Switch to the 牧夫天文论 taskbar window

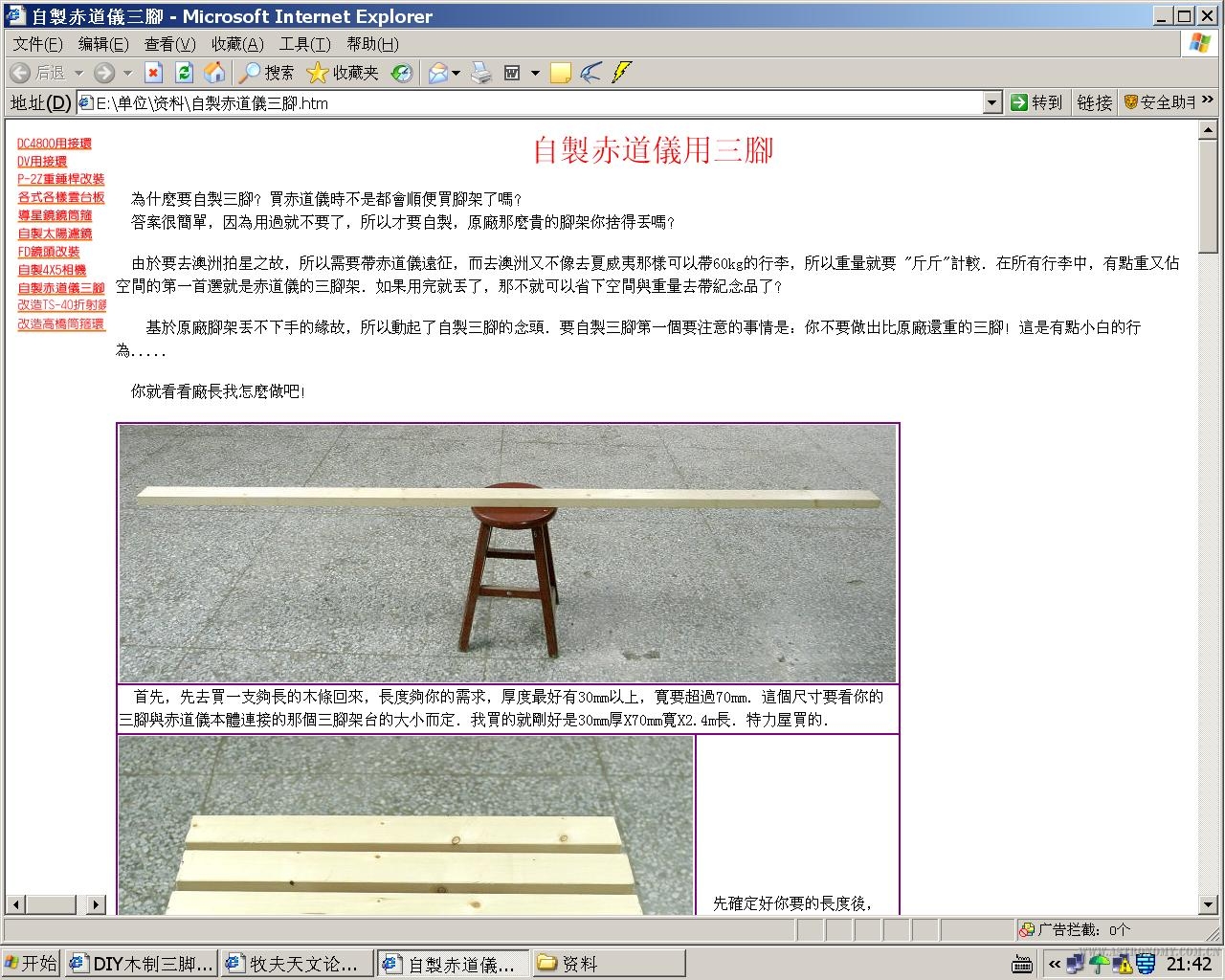click(x=298, y=964)
